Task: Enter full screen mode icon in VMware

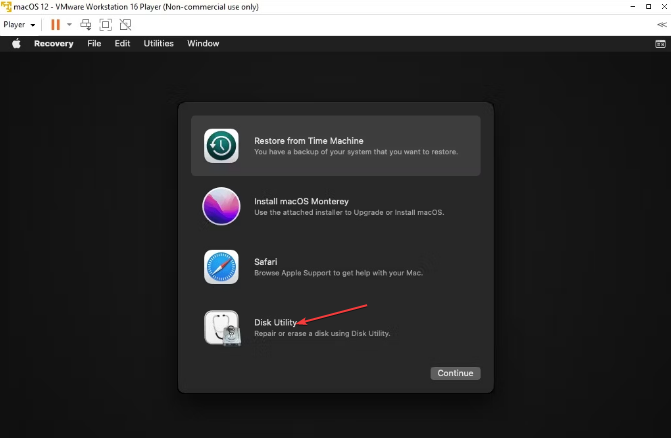Action: (105, 25)
